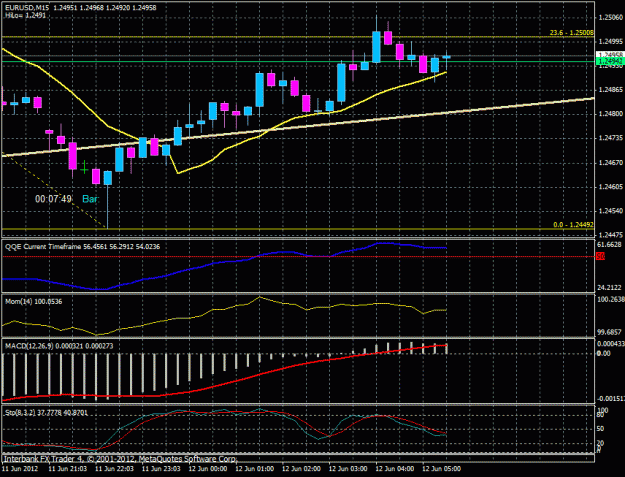Click the 1.24605 price scale value
Image resolution: width=625 pixels, height=477 pixels.
point(611,187)
